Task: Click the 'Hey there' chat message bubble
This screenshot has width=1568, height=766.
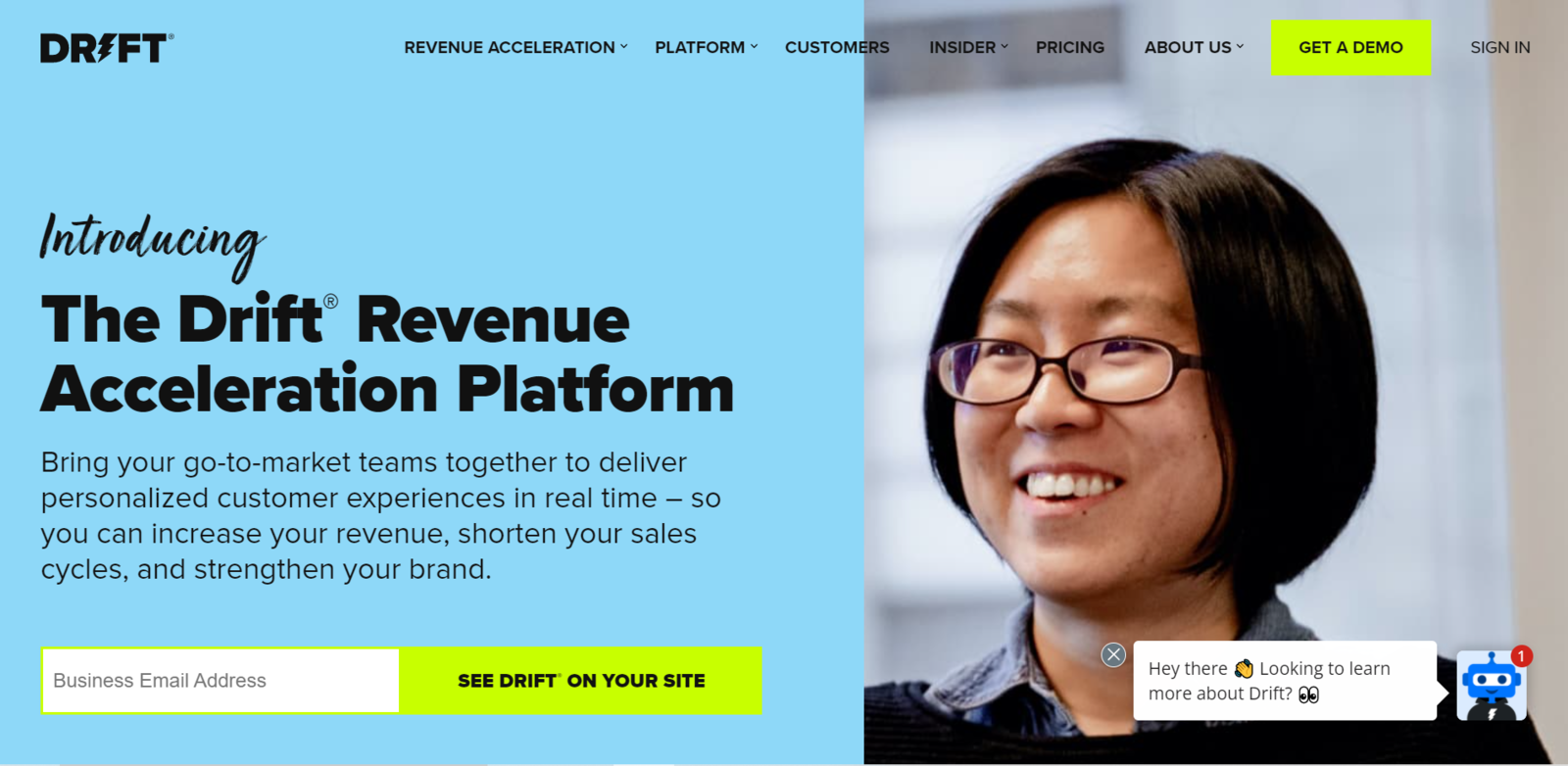Action: point(1285,681)
